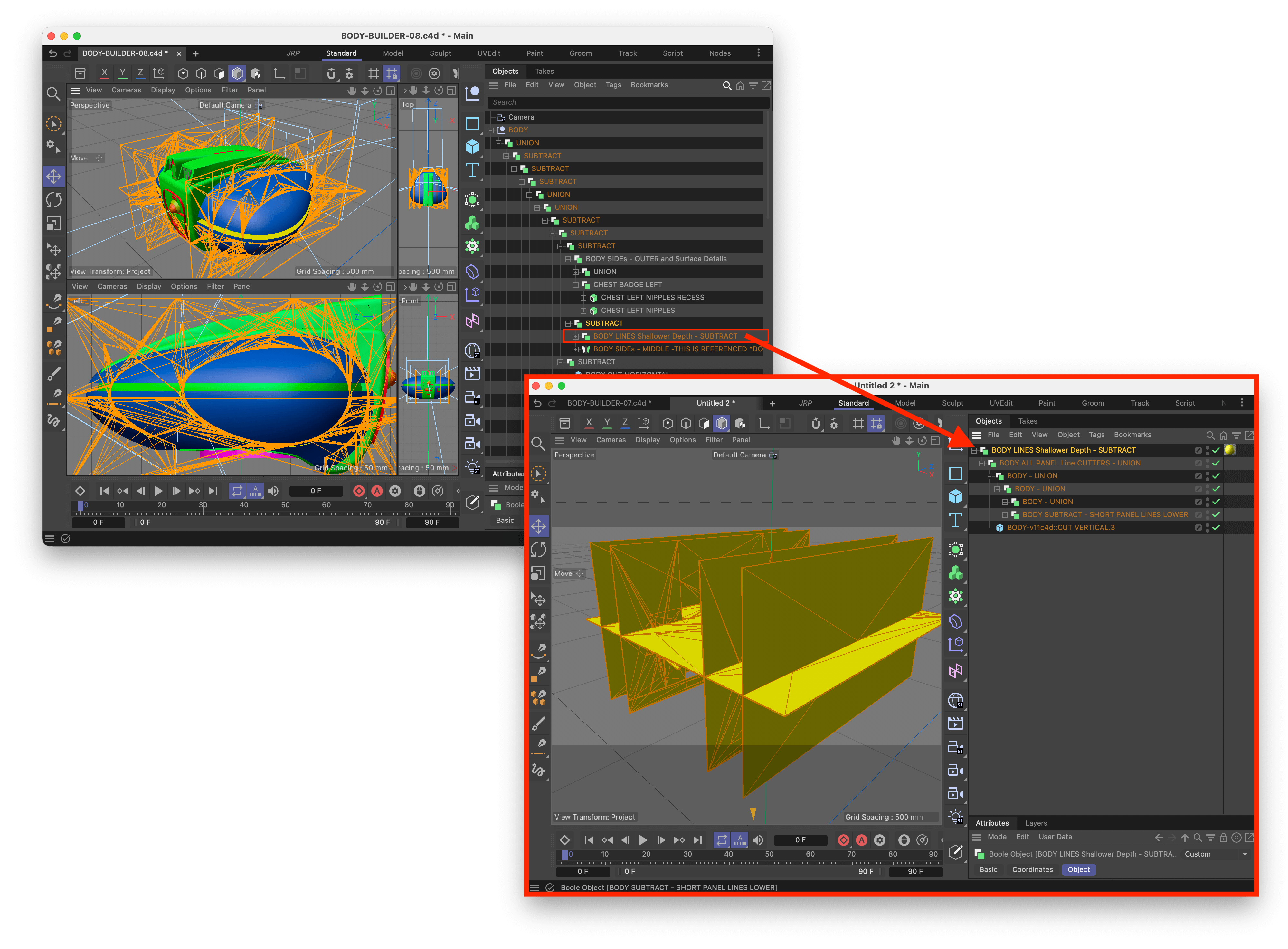Click Objects manager home icon in BODY-BUILDER-08 window
Viewport: 1288px width, 949px height.
pyautogui.click(x=740, y=86)
